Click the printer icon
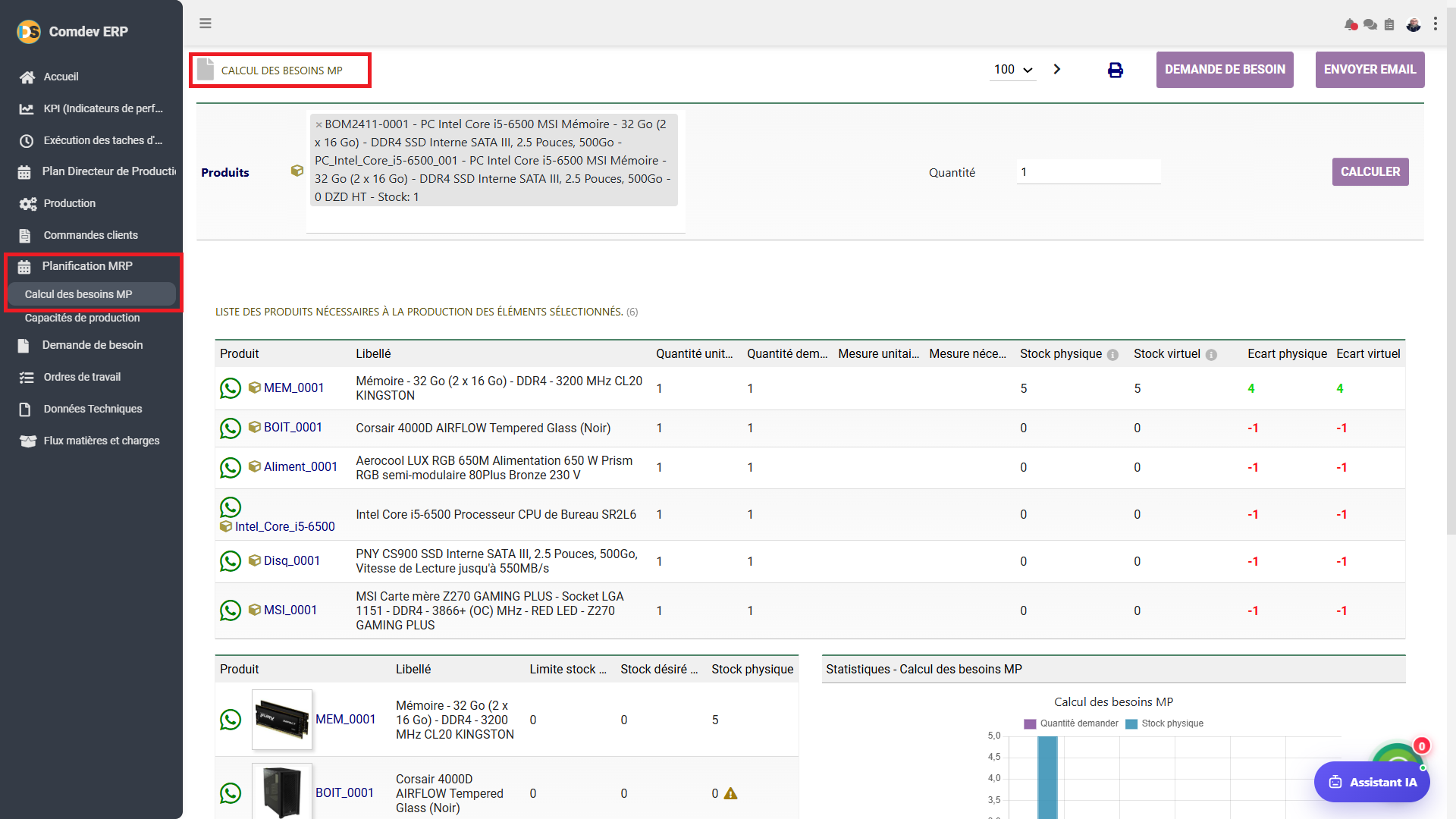This screenshot has width=1456, height=819. coord(1115,70)
